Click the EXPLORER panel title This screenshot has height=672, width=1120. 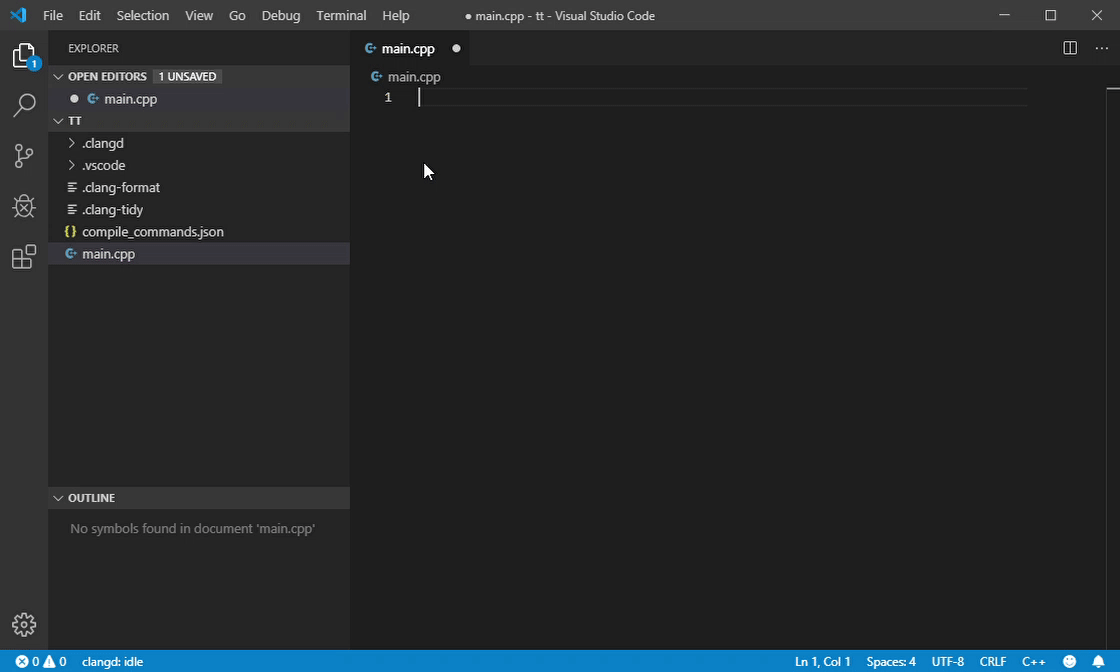94,49
